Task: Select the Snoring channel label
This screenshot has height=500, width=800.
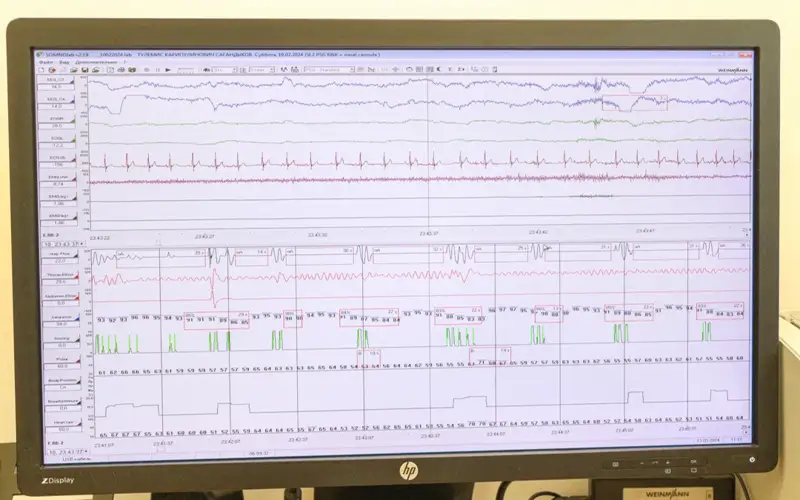Action: pos(60,338)
